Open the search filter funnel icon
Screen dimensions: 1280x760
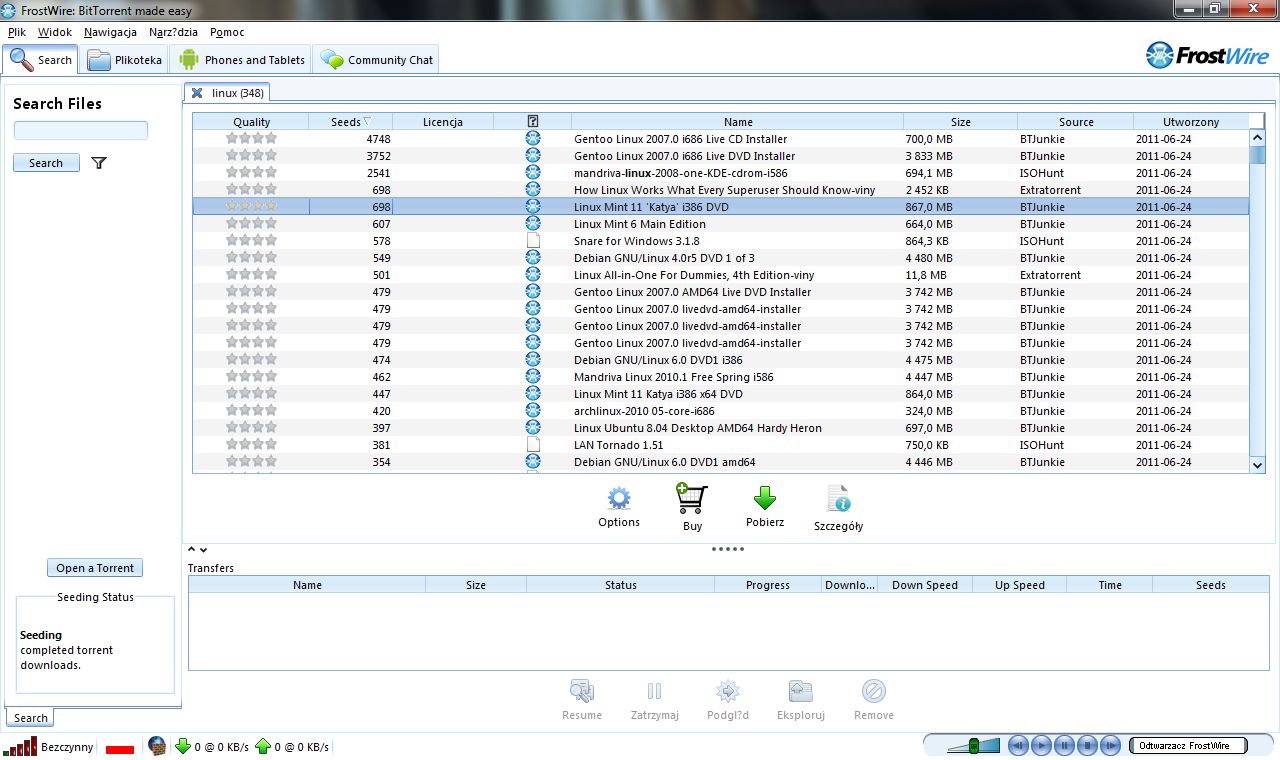click(x=98, y=163)
